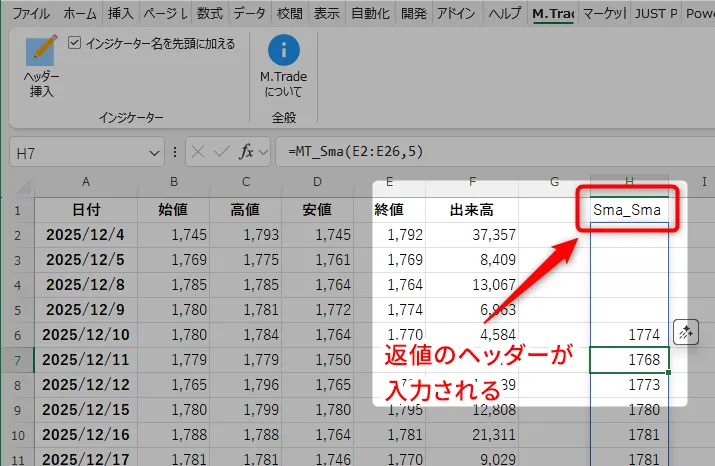
Task: Select column D header
Action: (x=317, y=182)
